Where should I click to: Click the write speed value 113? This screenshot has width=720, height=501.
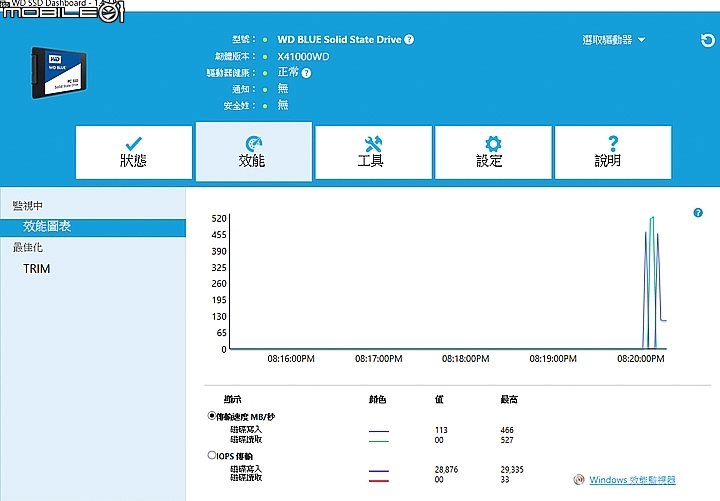click(441, 430)
